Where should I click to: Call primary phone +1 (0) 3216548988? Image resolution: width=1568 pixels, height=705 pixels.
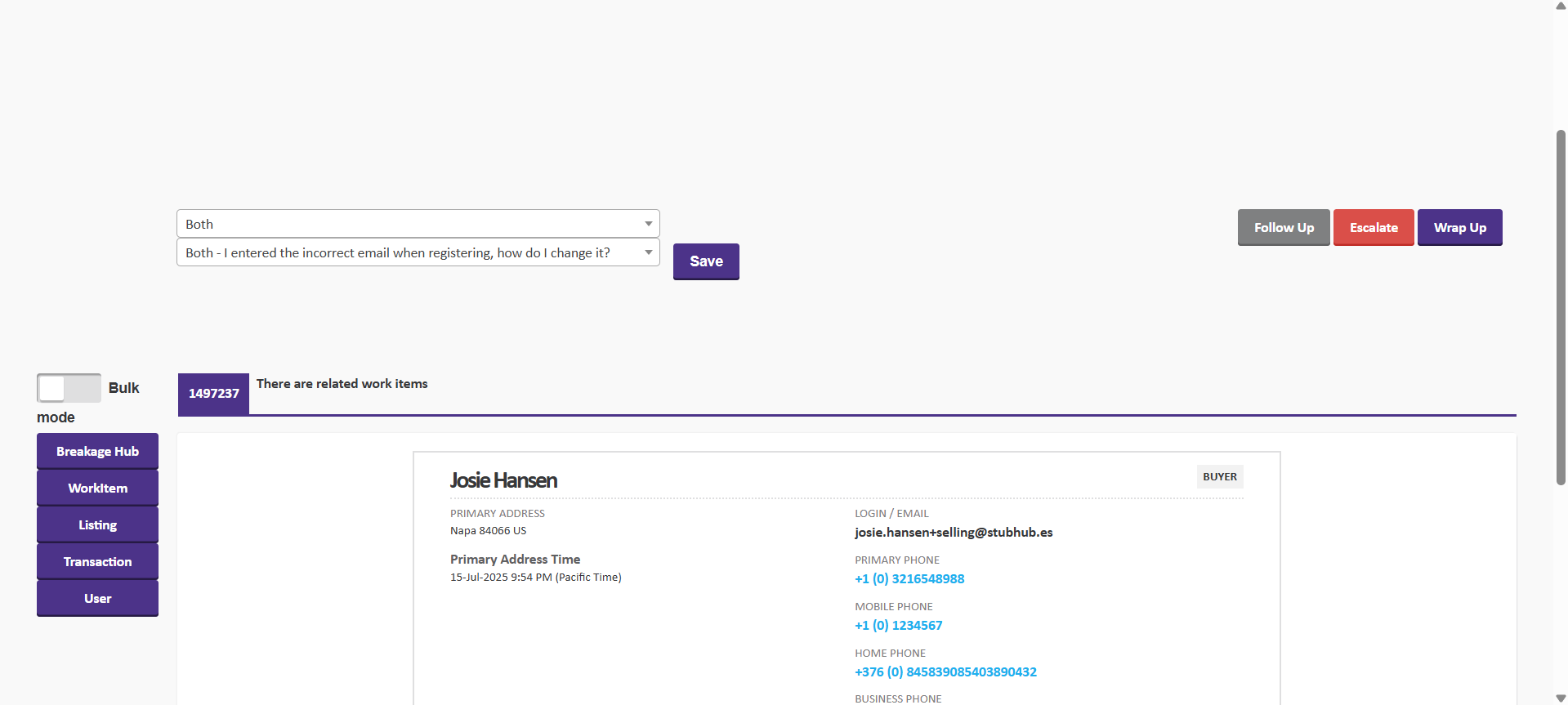909,579
